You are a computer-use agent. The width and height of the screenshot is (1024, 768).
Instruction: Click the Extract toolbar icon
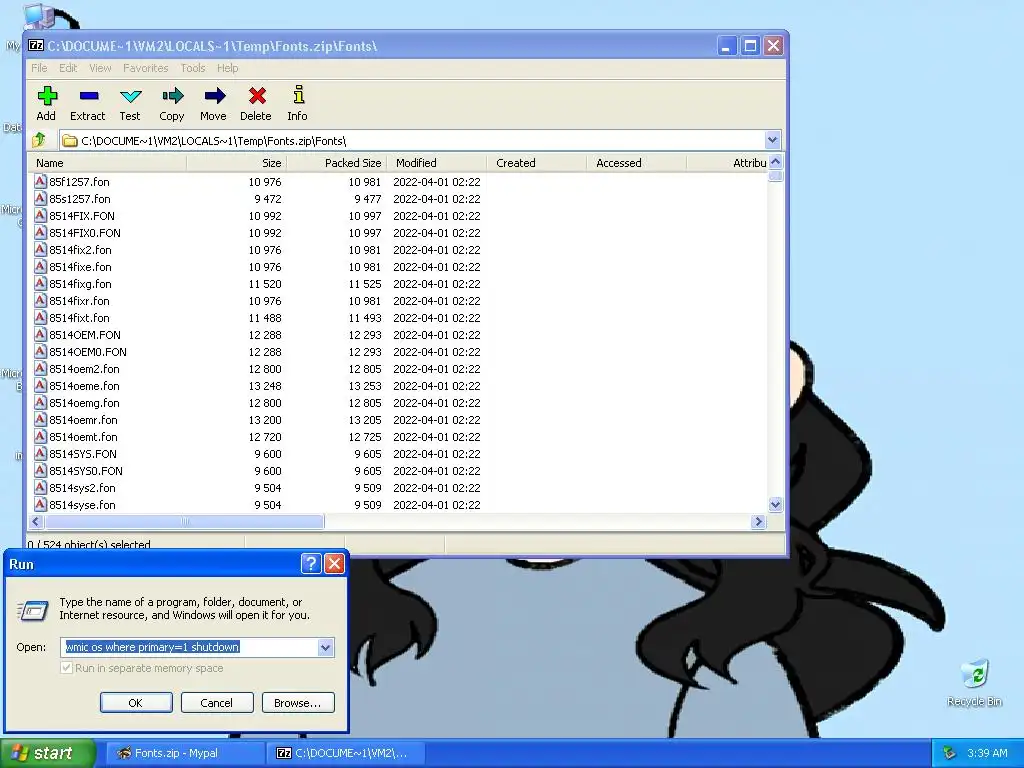(x=88, y=97)
